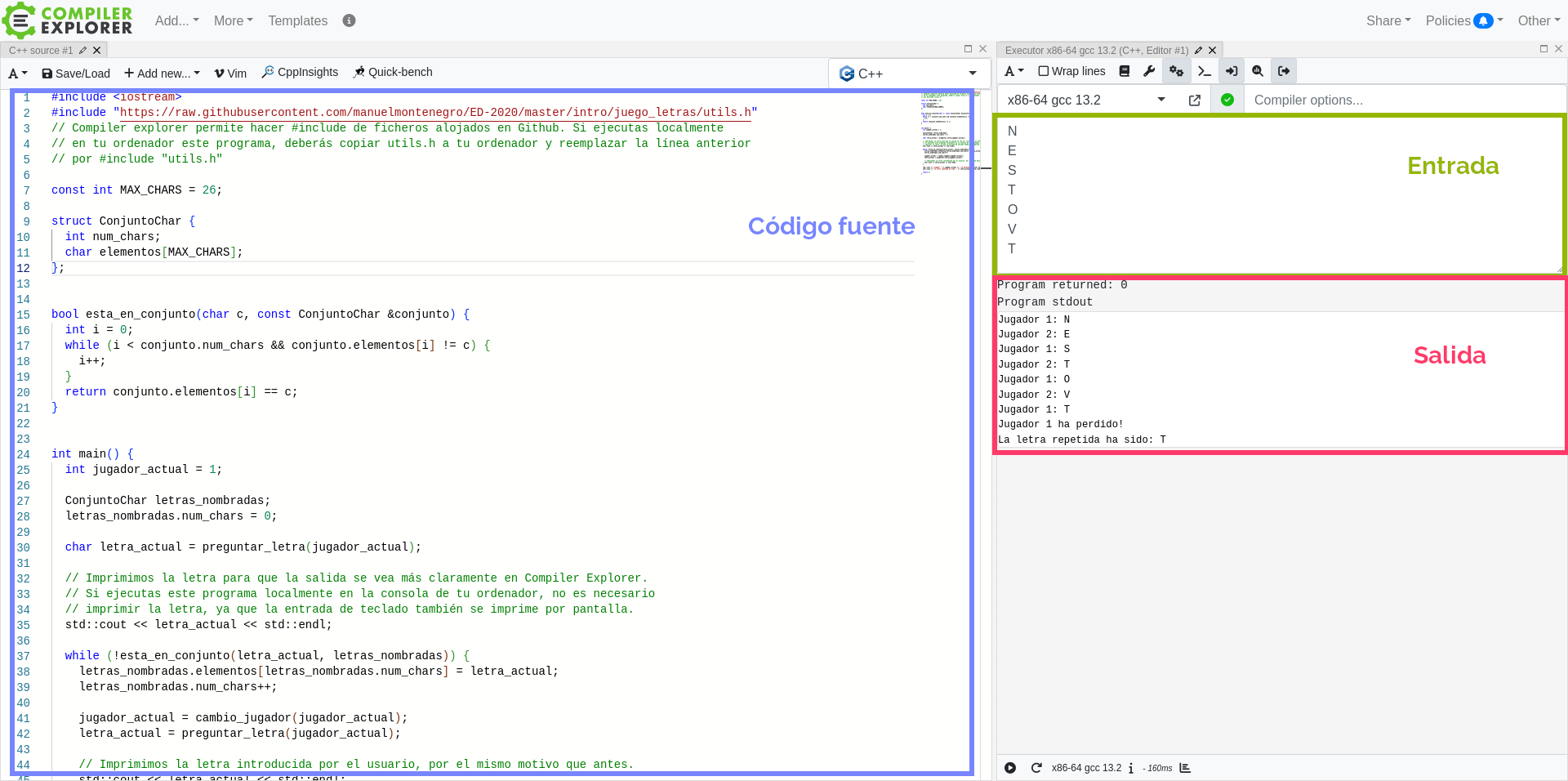Maximize the Executor pane
Image resolution: width=1568 pixels, height=781 pixels.
pyautogui.click(x=1543, y=49)
